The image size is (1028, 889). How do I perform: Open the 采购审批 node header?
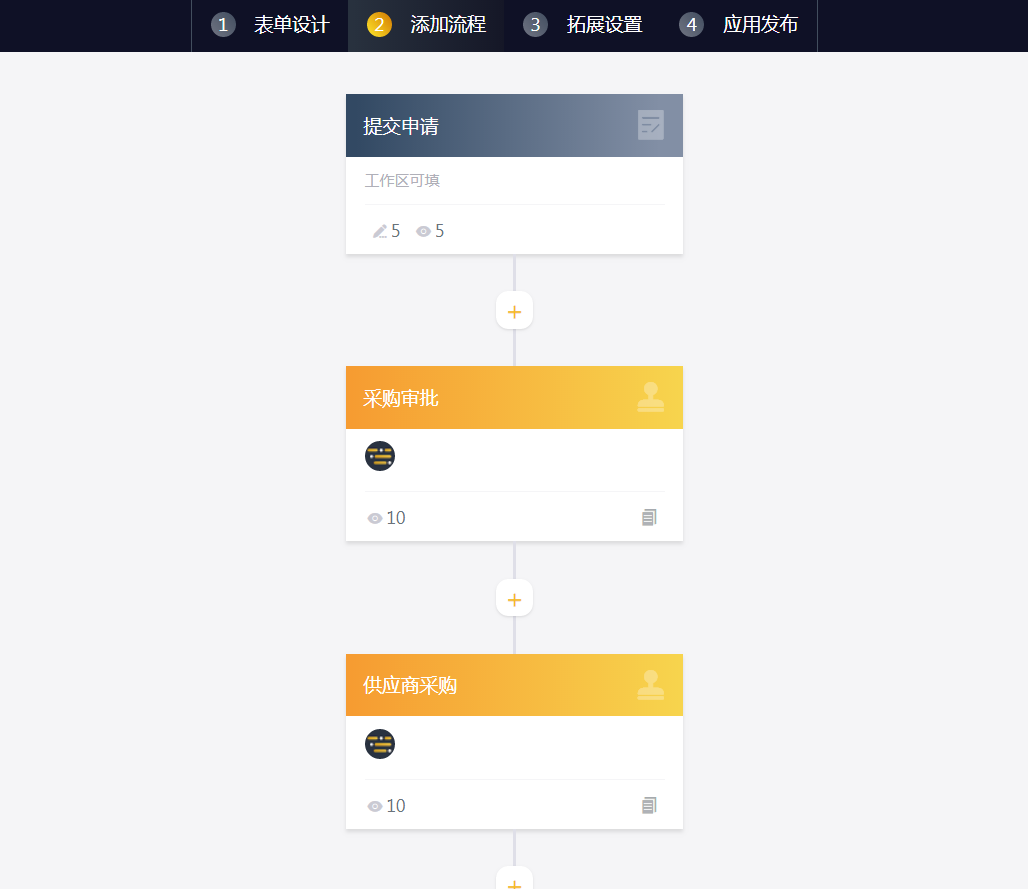coord(515,397)
